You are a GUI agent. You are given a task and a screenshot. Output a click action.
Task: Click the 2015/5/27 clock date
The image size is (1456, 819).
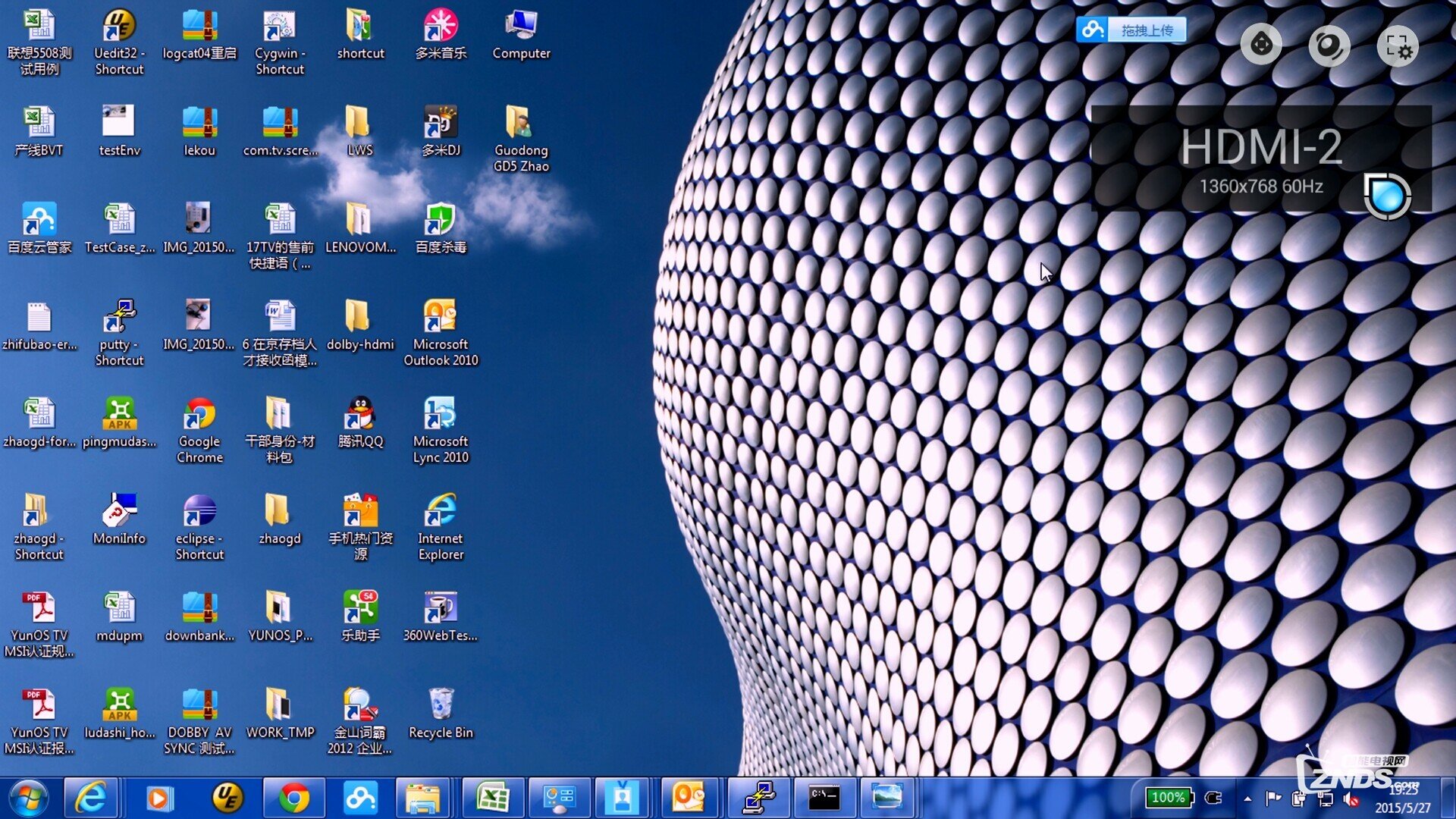[1402, 808]
